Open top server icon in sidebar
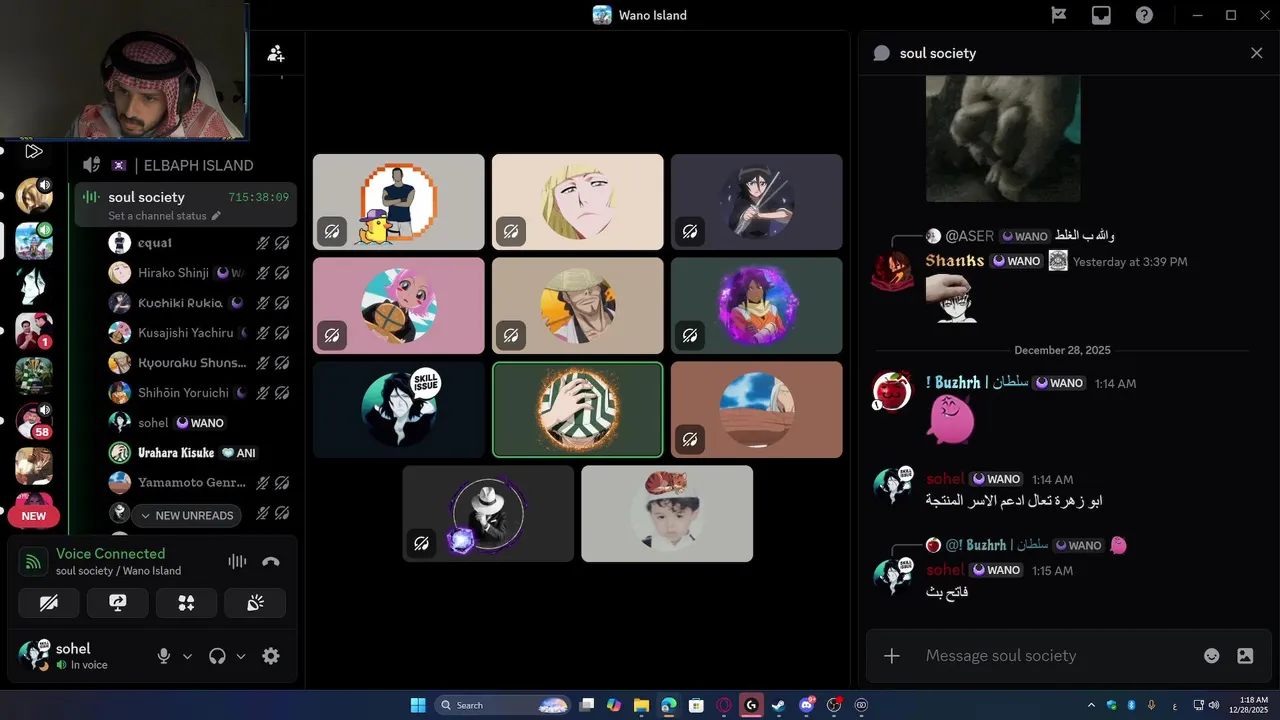This screenshot has height=720, width=1280. [34, 196]
